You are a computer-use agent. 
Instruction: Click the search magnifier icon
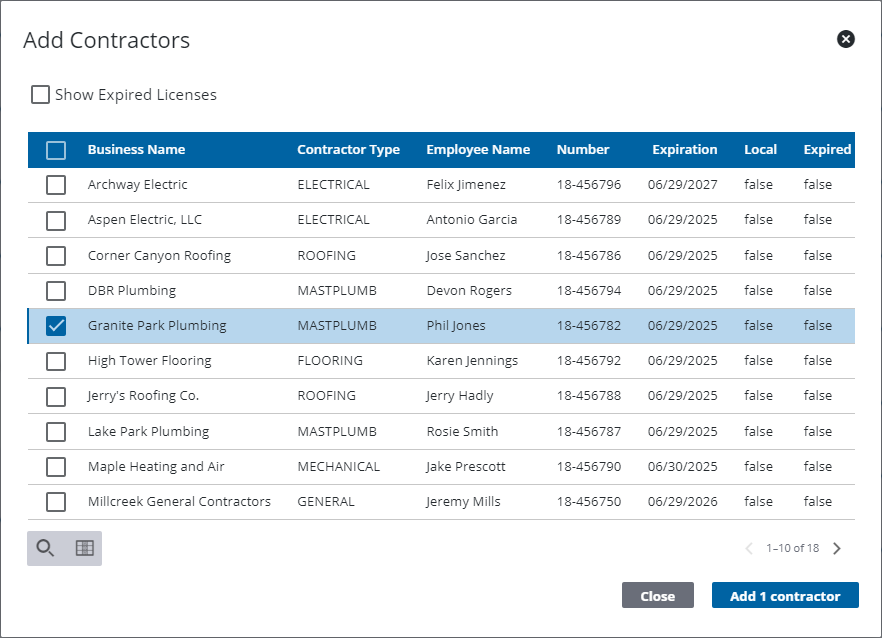(45, 548)
